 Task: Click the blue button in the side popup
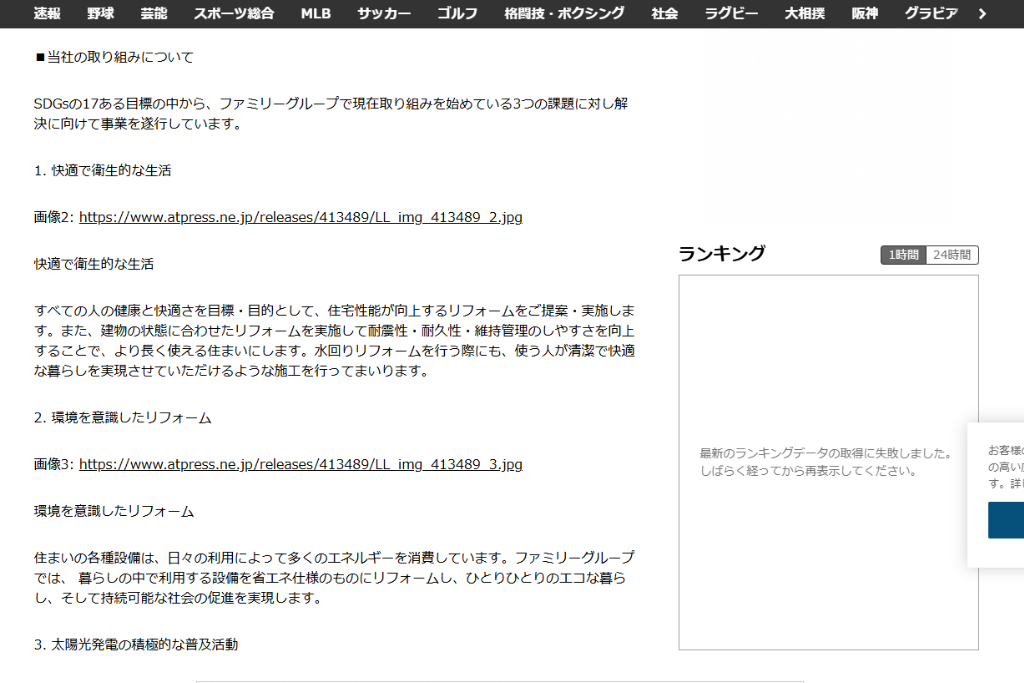tap(1006, 520)
